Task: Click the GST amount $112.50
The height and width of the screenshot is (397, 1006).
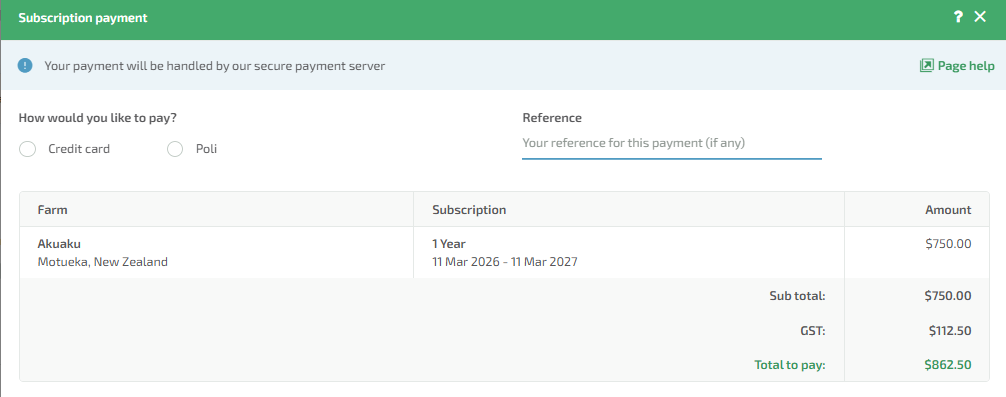Action: click(950, 331)
